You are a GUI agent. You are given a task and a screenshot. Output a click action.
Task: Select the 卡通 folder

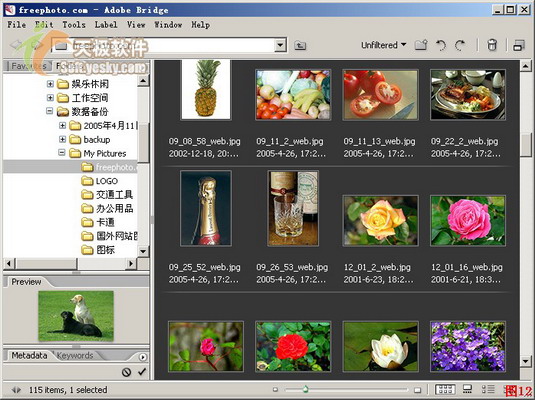pos(98,222)
